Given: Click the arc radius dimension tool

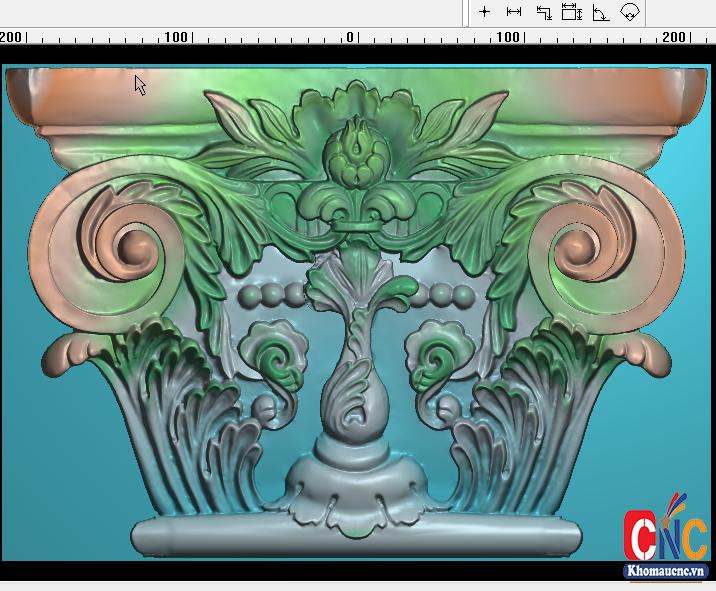Looking at the screenshot, I should pyautogui.click(x=629, y=12).
